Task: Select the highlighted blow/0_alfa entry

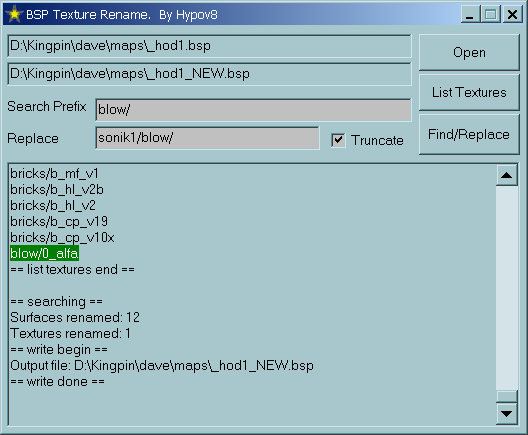Action: point(44,253)
